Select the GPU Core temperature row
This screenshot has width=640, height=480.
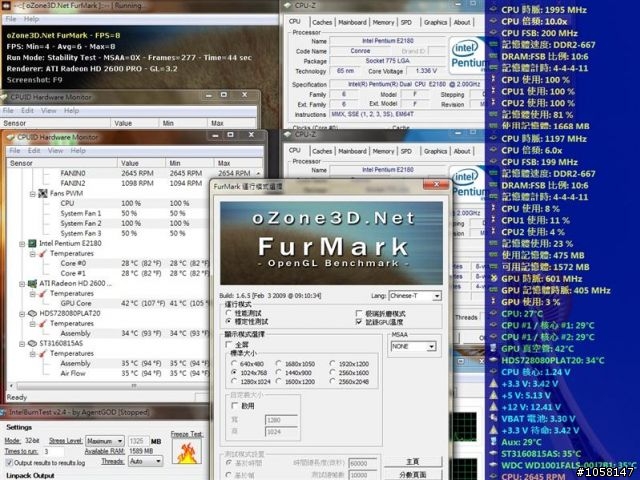[108, 303]
